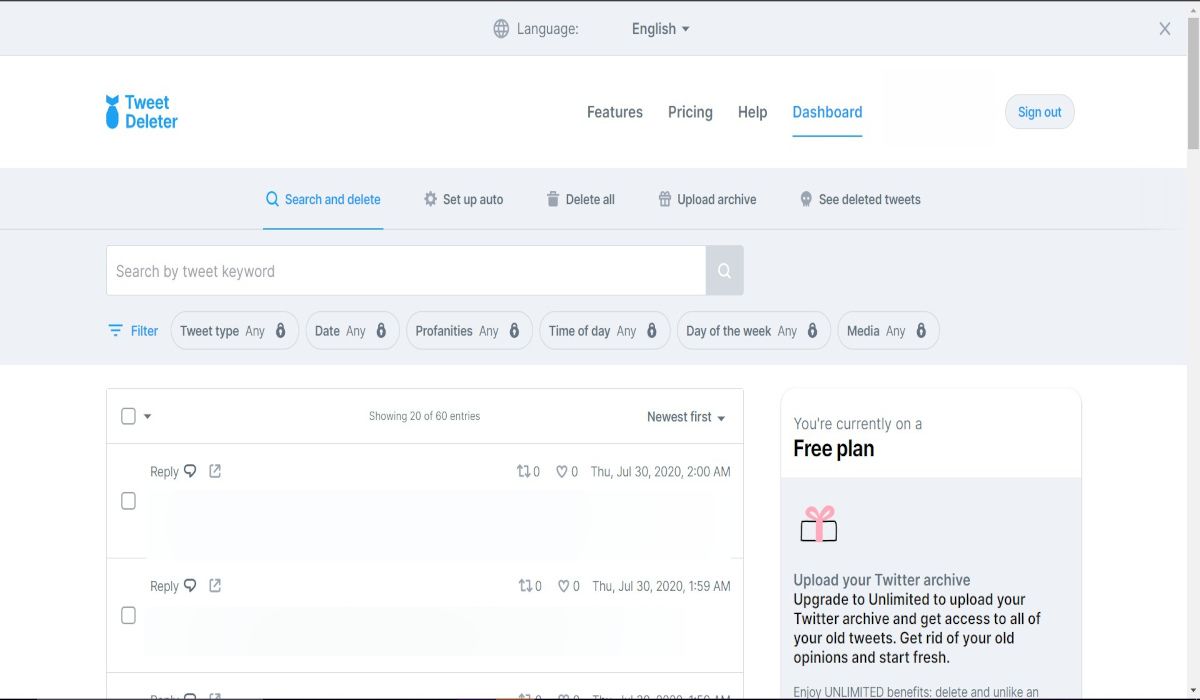The width and height of the screenshot is (1200, 700).
Task: Click the Filter icon
Action: 116,331
